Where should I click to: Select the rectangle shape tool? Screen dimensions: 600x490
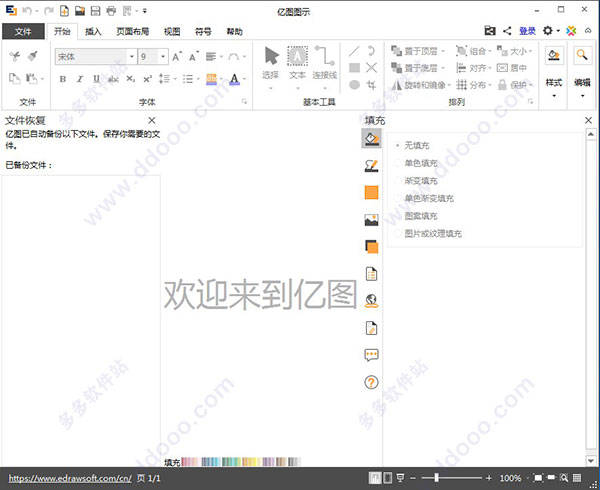(x=354, y=68)
